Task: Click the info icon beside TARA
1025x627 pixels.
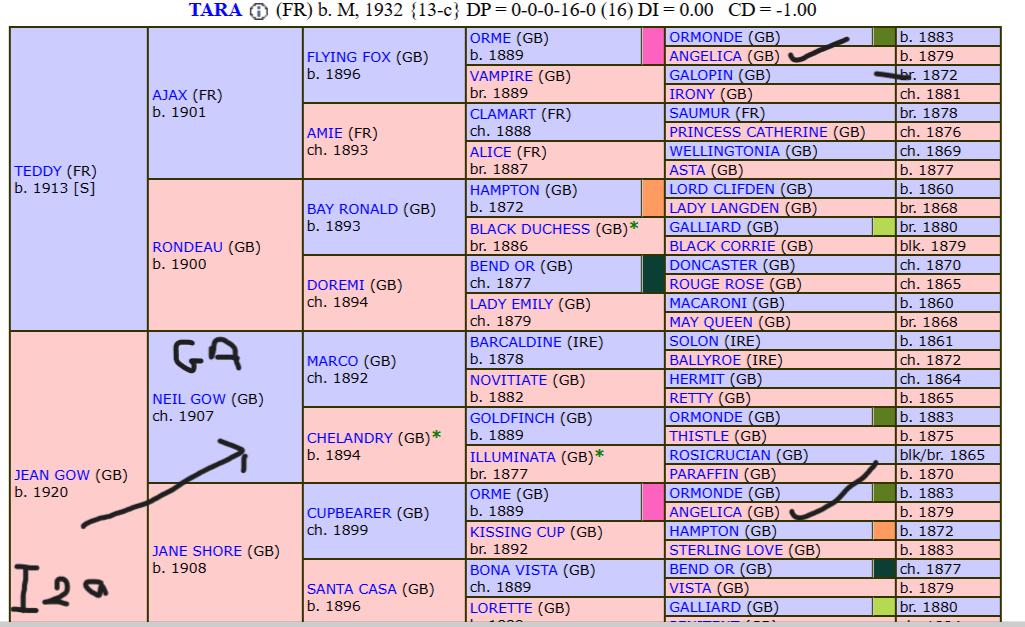Action: tap(259, 12)
